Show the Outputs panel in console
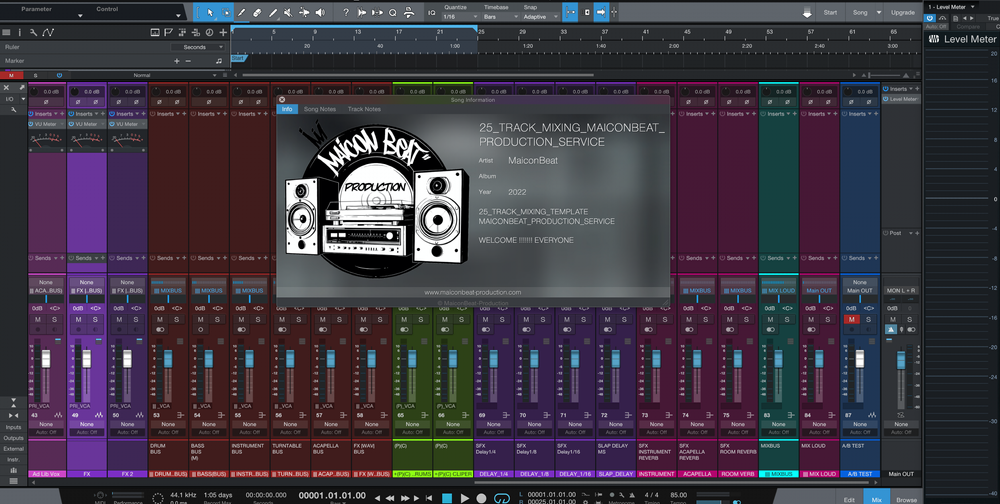The width and height of the screenshot is (1000, 504). click(x=13, y=438)
